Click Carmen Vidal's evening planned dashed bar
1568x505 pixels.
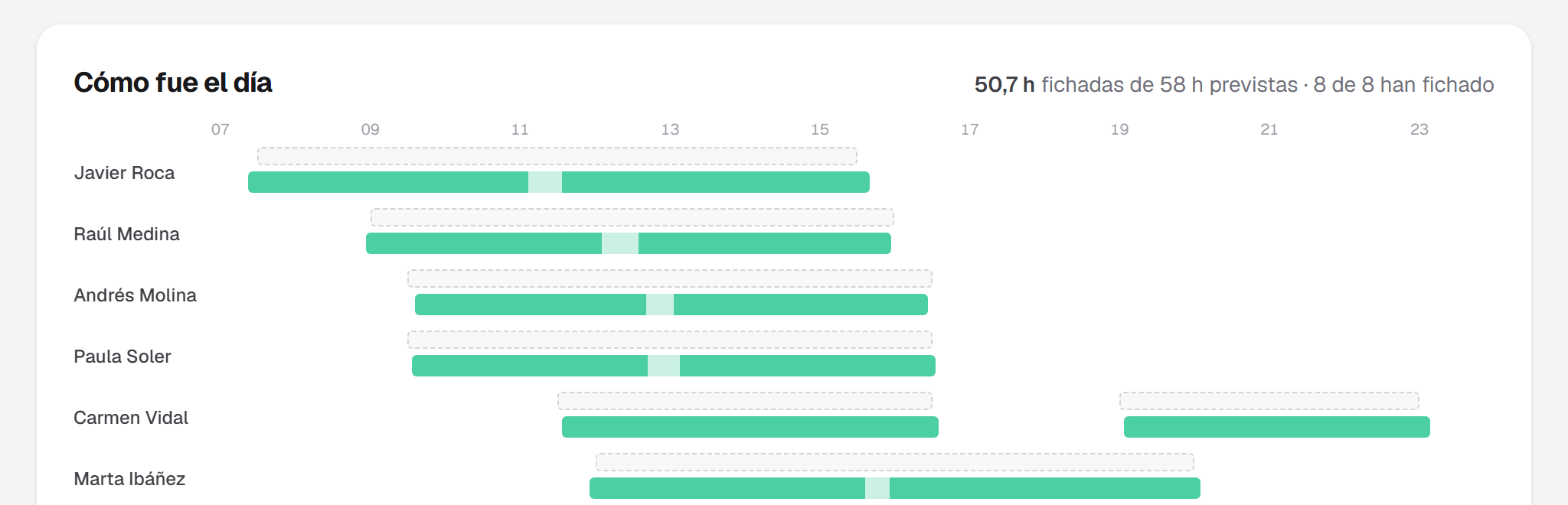[1269, 401]
